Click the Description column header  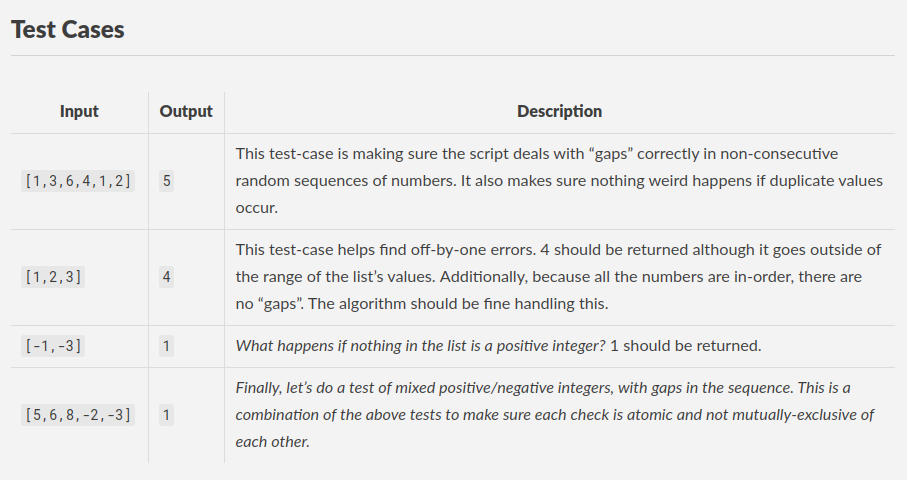(x=559, y=111)
